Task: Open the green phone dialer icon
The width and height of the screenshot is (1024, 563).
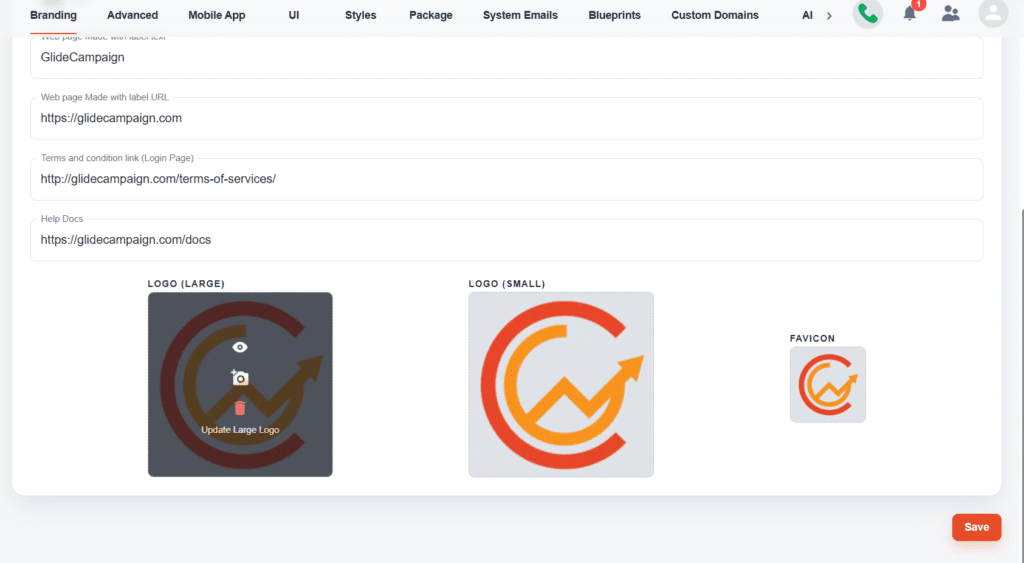Action: point(867,14)
